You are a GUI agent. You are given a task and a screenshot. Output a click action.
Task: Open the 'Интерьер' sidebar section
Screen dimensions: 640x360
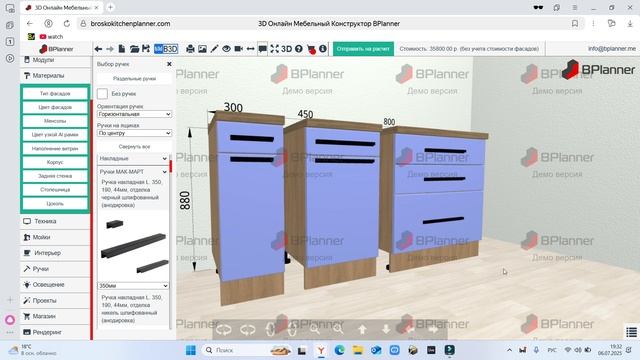tap(55, 253)
